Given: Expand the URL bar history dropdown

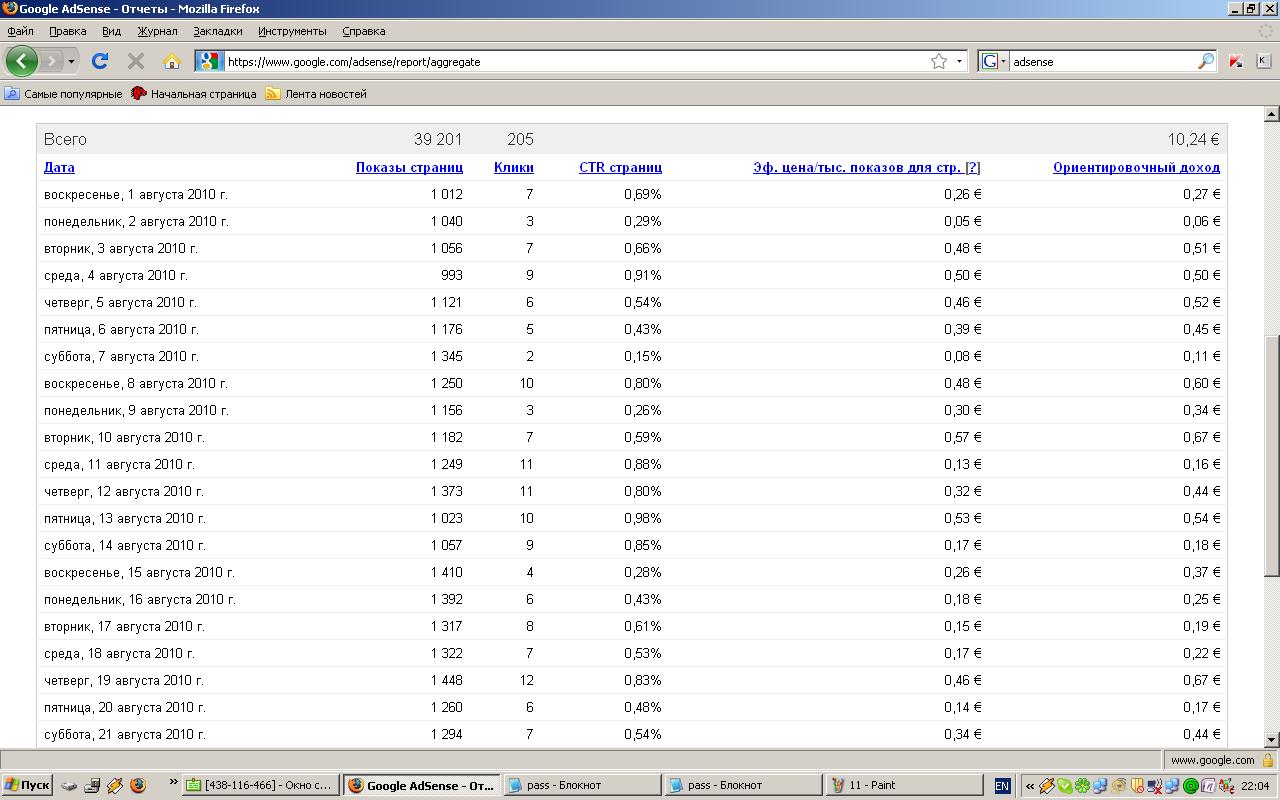Looking at the screenshot, I should point(959,61).
